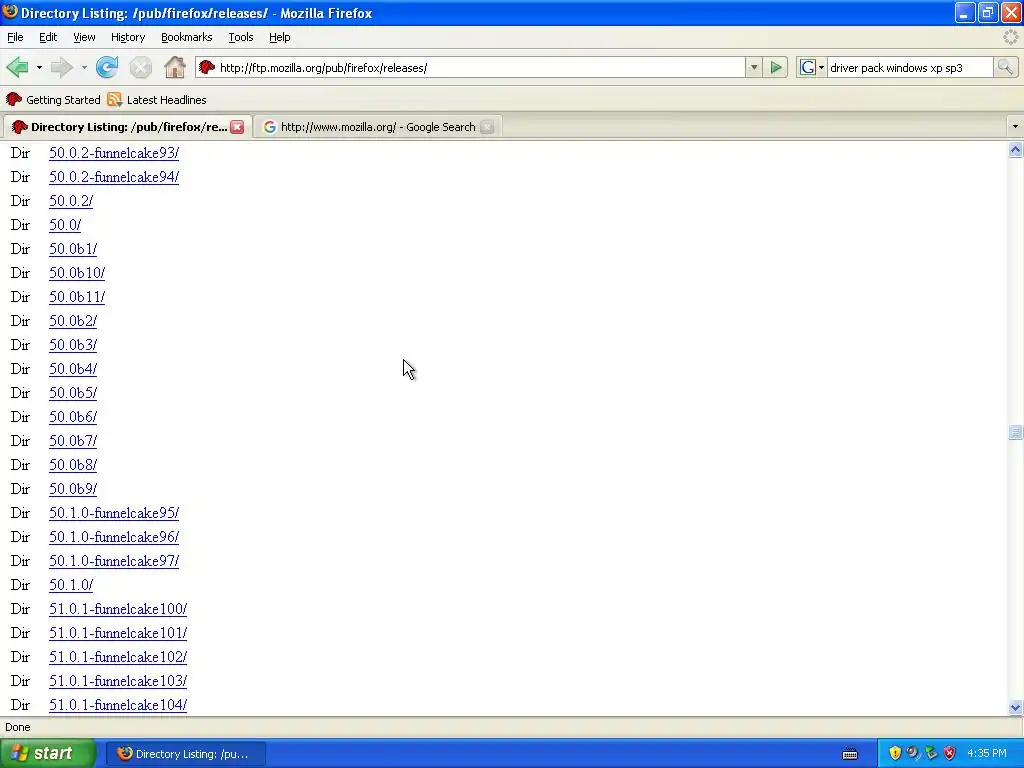Viewport: 1024px width, 768px height.
Task: Open the 51.0.1-funnelcake100/ directory link
Action: (118, 609)
